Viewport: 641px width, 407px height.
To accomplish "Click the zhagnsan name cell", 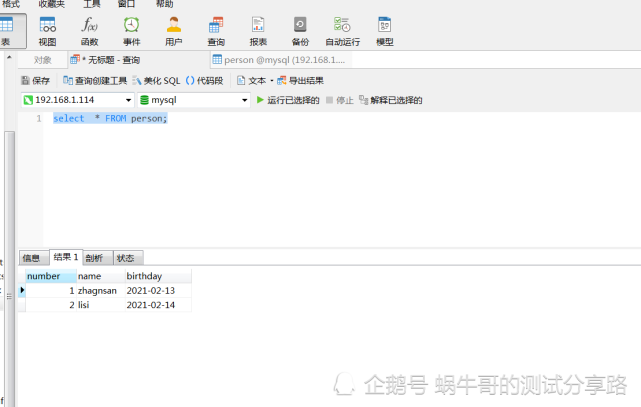I will (x=101, y=291).
